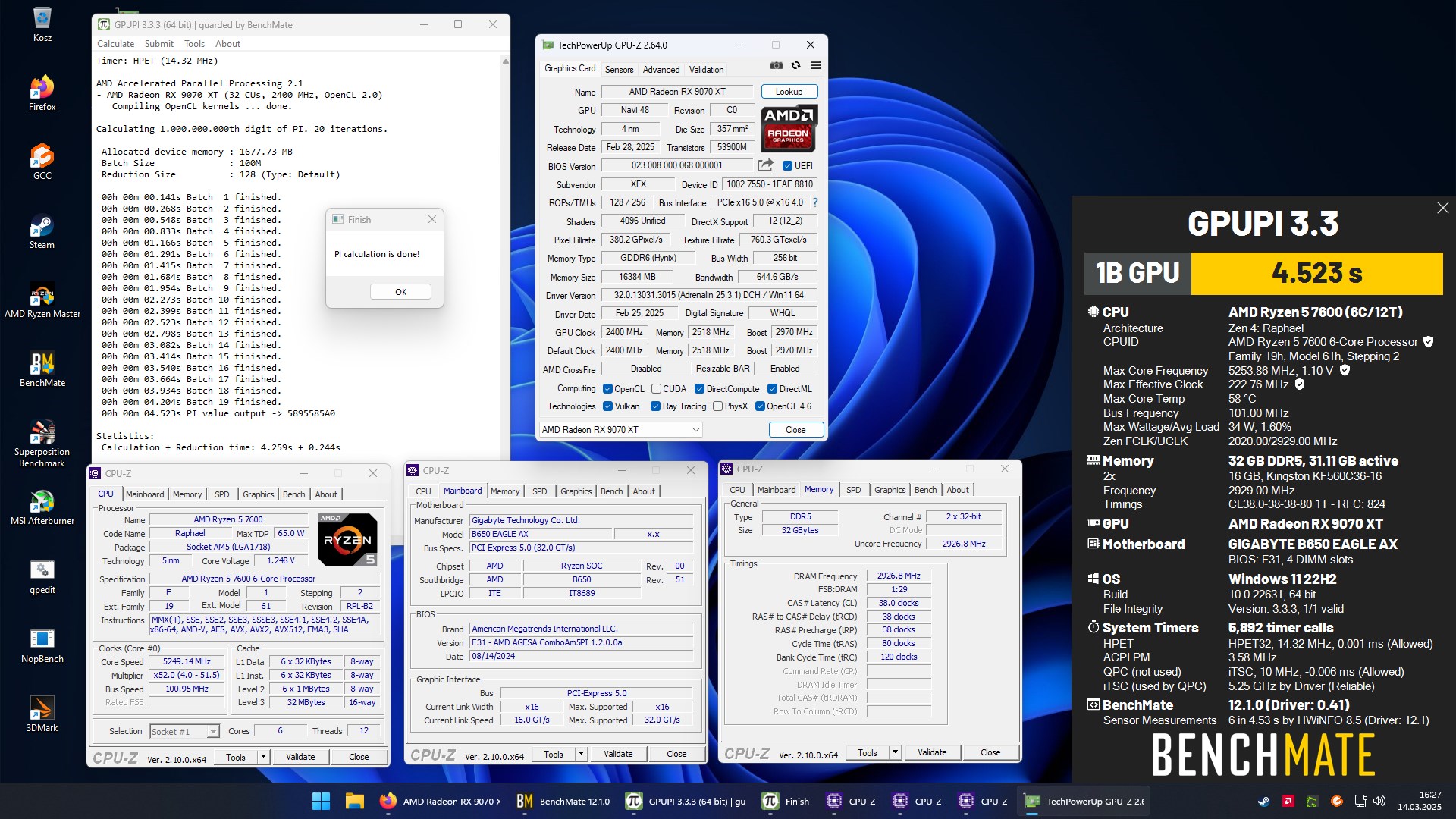Click Validate in CPU-Z Memory window

tap(931, 752)
